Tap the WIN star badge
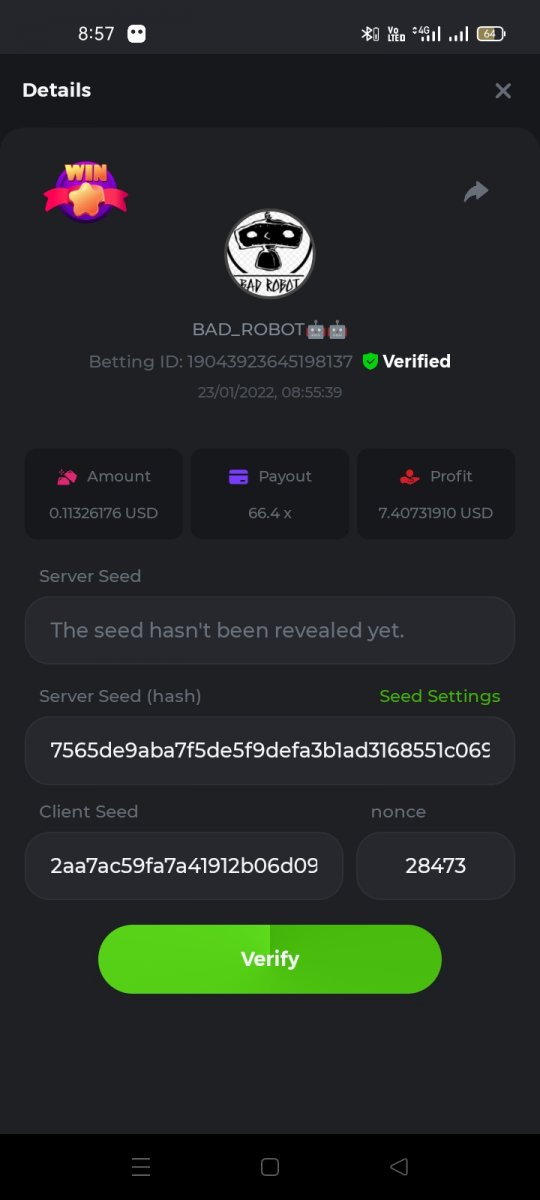The width and height of the screenshot is (540, 1200). [x=86, y=191]
